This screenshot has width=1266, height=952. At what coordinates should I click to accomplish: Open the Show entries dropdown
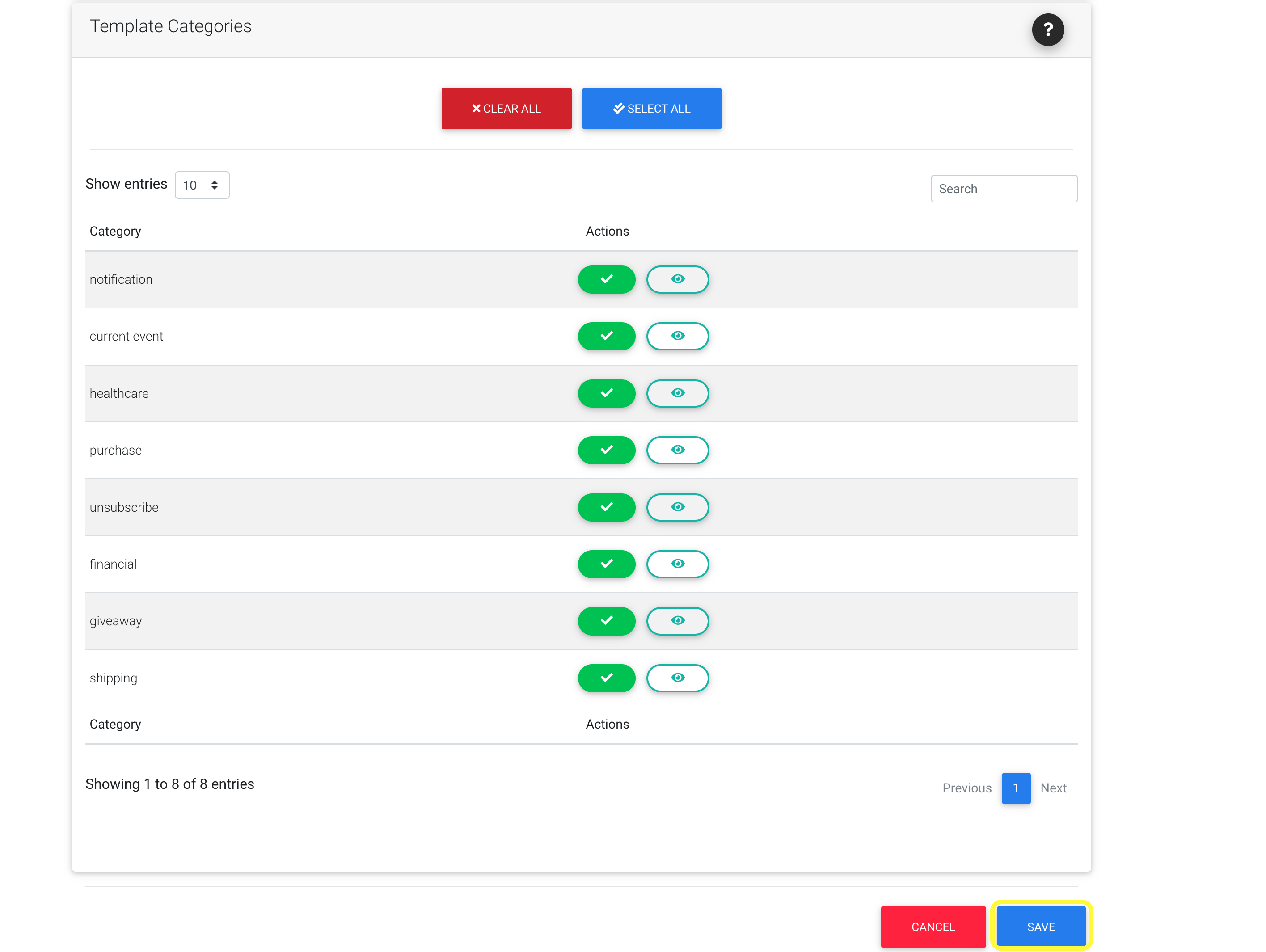[x=202, y=185]
